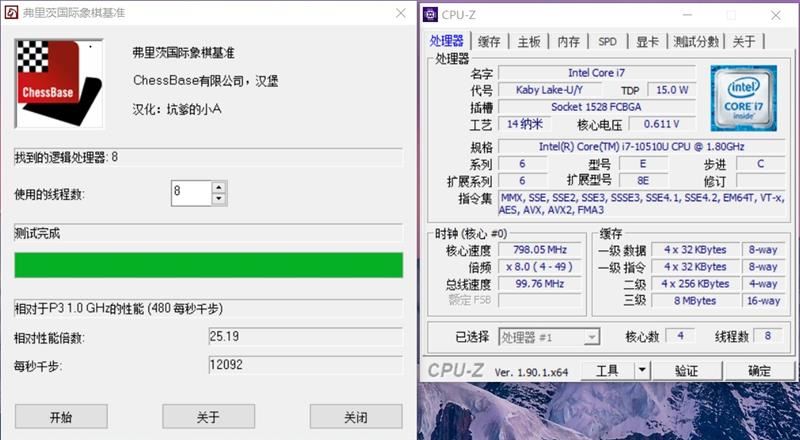Click the i7-10510U CPU specification field
The height and width of the screenshot is (440, 800).
coord(641,146)
